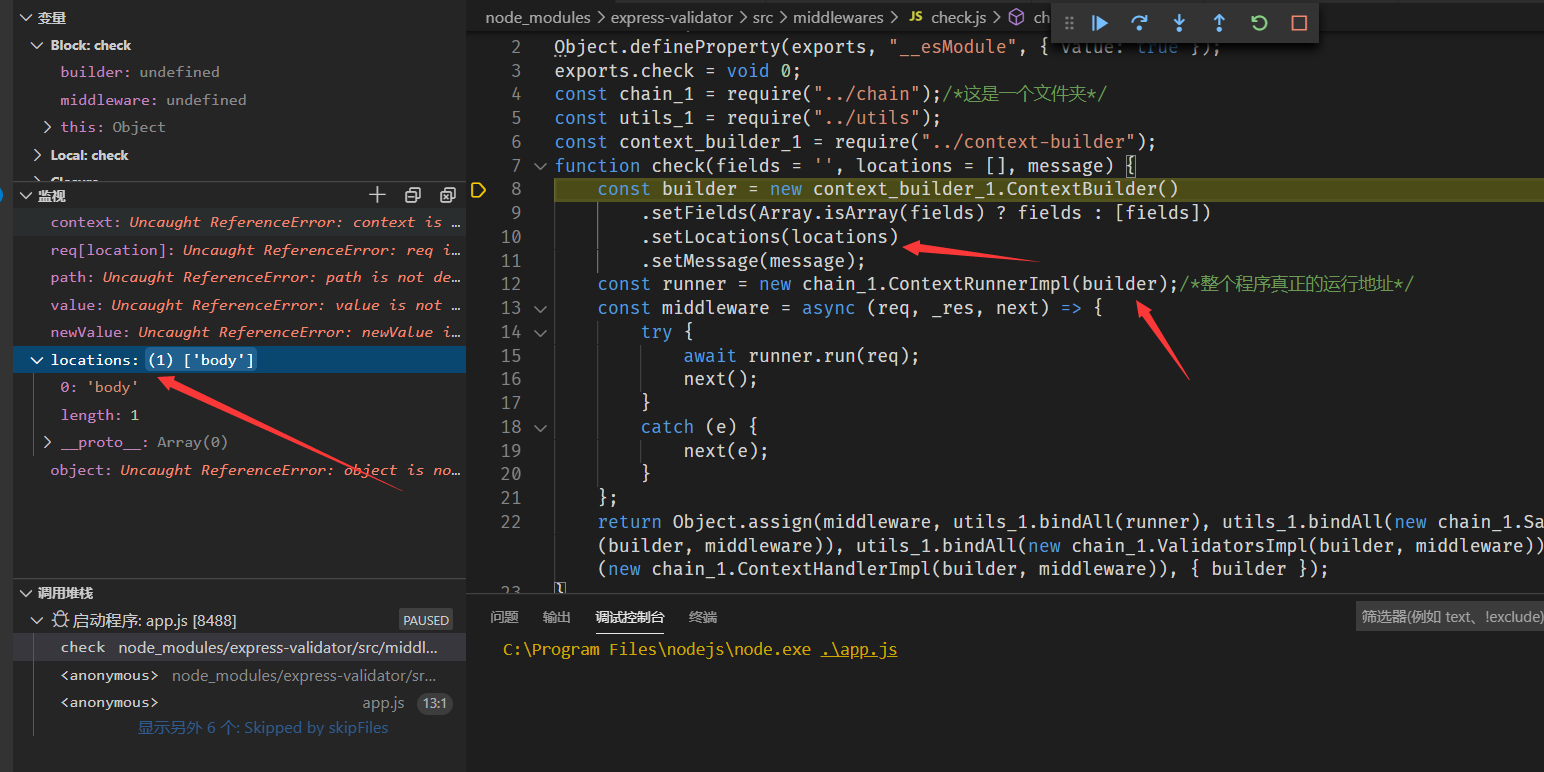Collapse the locations watch entry

[x=37, y=360]
